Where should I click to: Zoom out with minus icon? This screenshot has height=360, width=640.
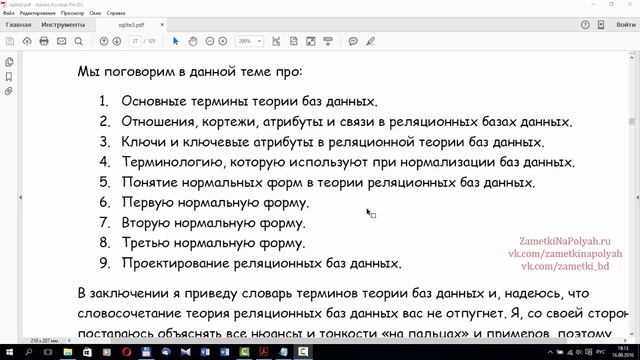tap(210, 41)
